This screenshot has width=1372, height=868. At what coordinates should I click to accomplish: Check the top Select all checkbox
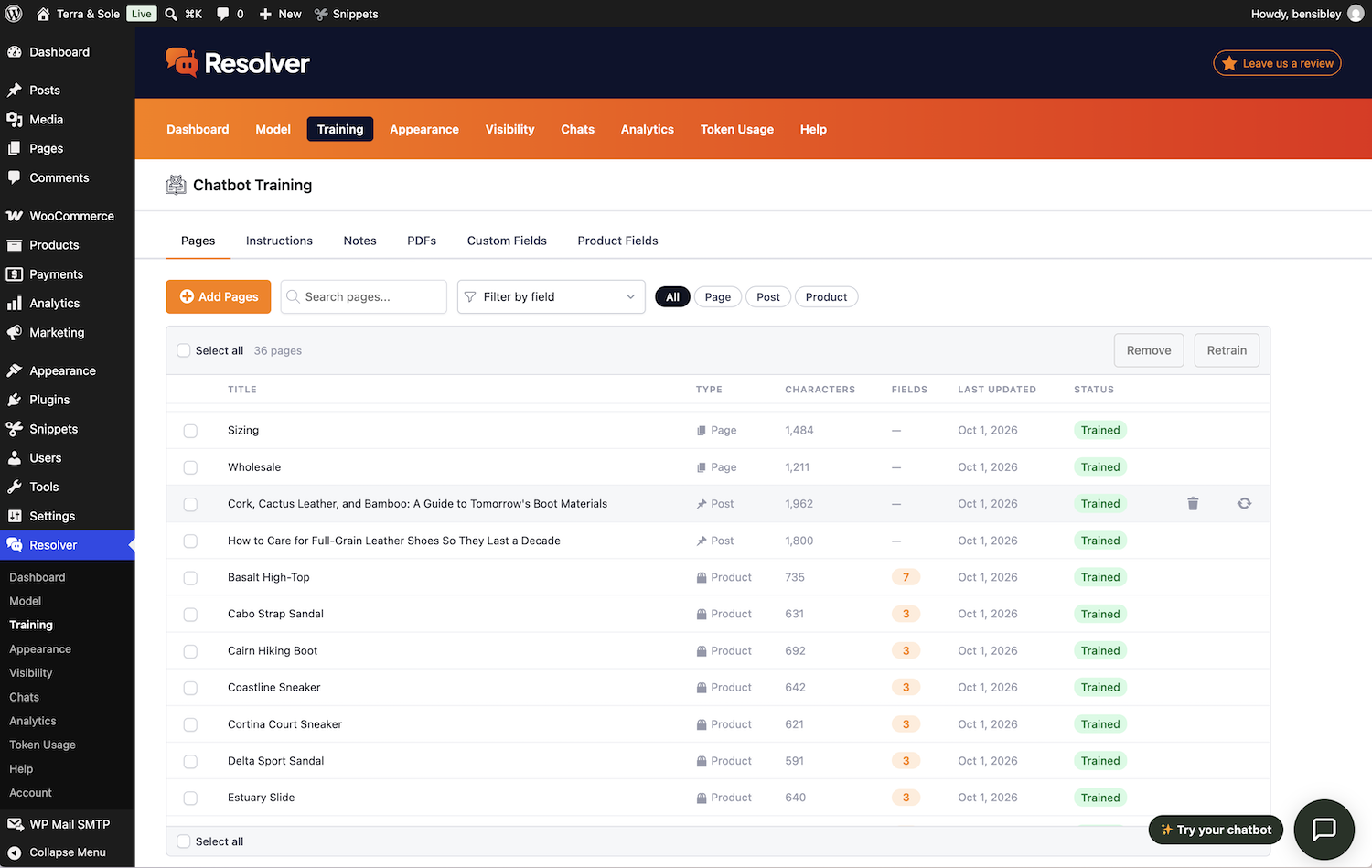184,350
